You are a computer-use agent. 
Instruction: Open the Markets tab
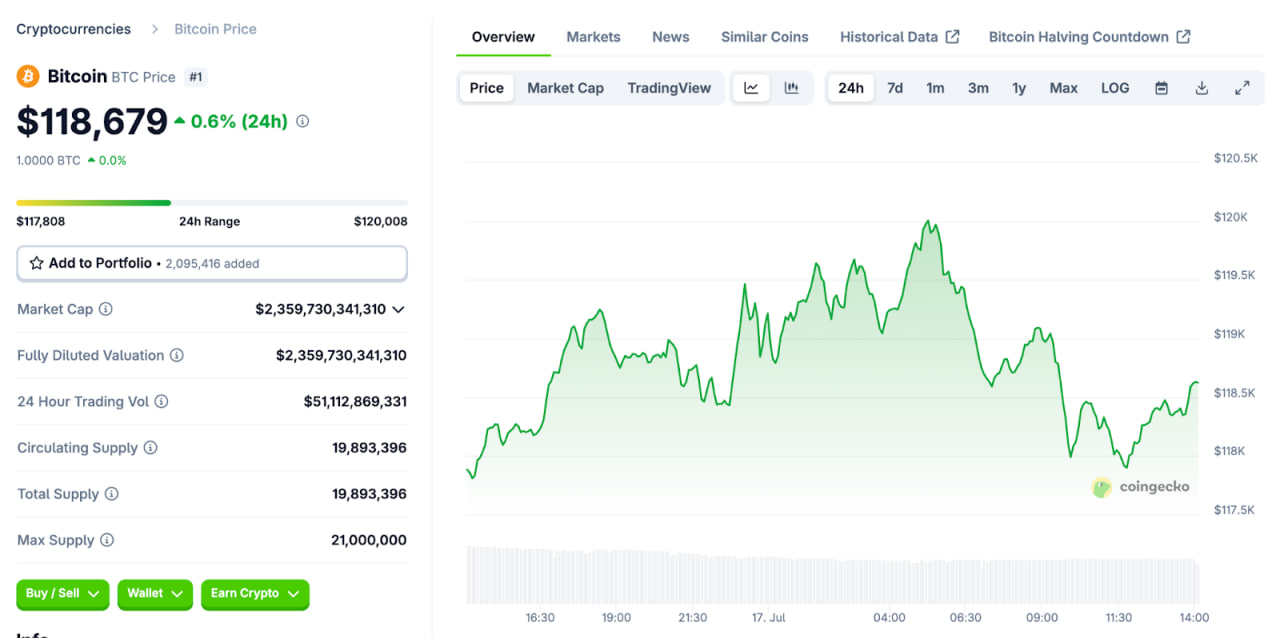pyautogui.click(x=593, y=37)
